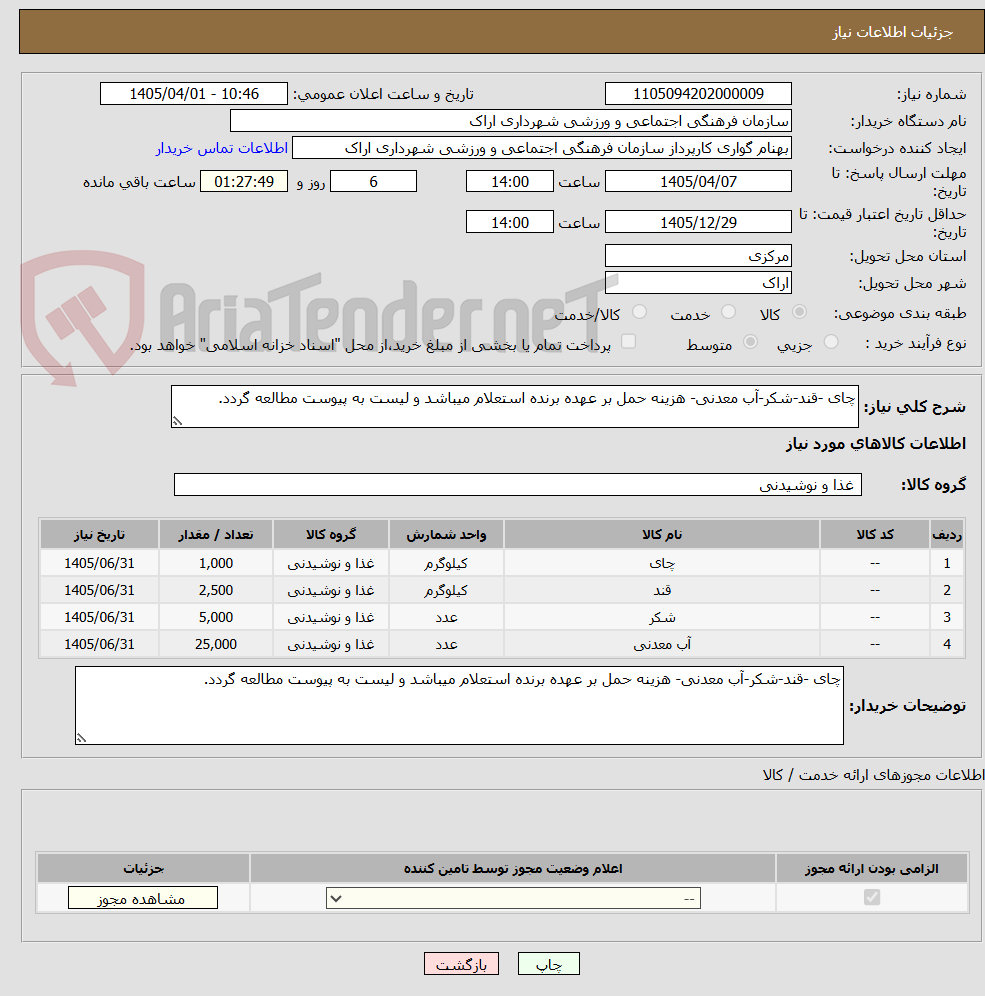Click چاپ print button

[x=549, y=964]
